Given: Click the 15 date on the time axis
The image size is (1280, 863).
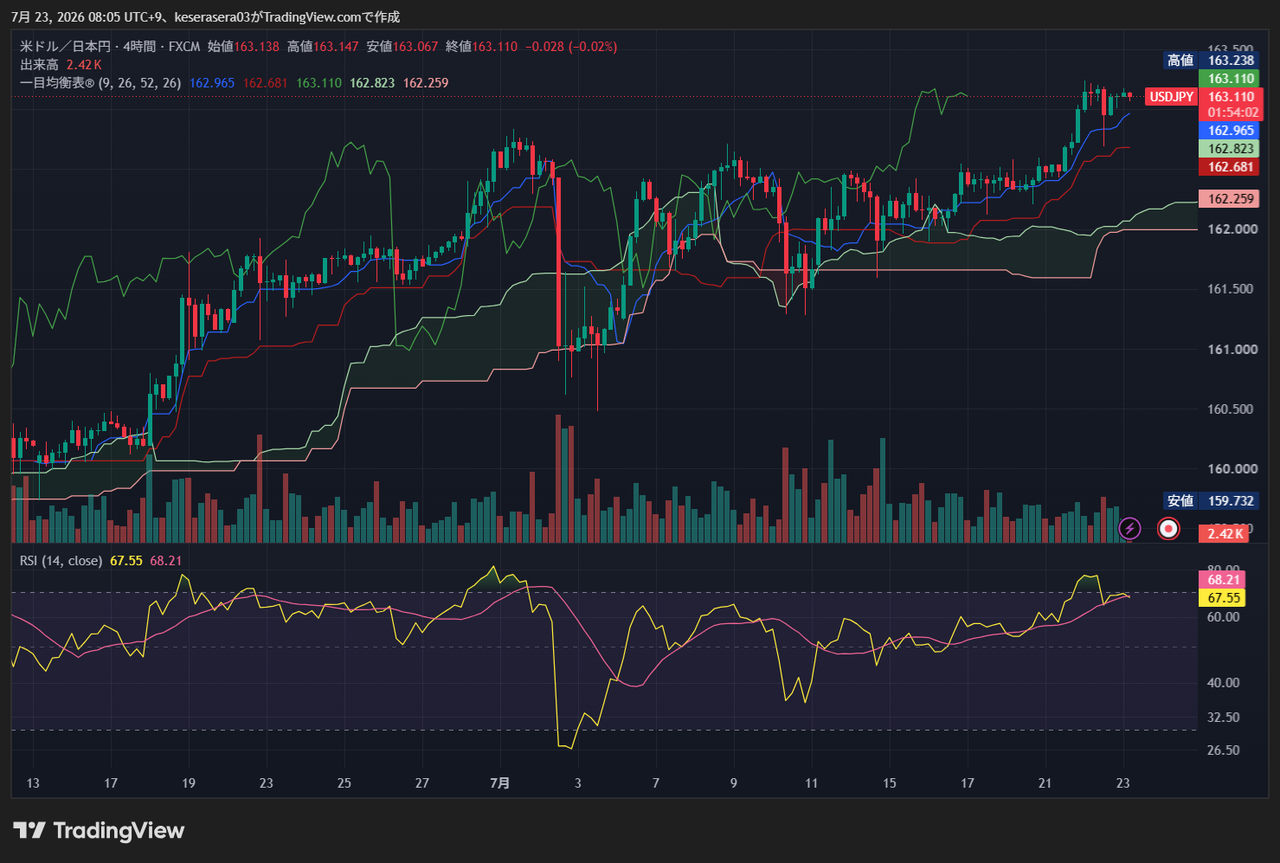Looking at the screenshot, I should [x=889, y=783].
